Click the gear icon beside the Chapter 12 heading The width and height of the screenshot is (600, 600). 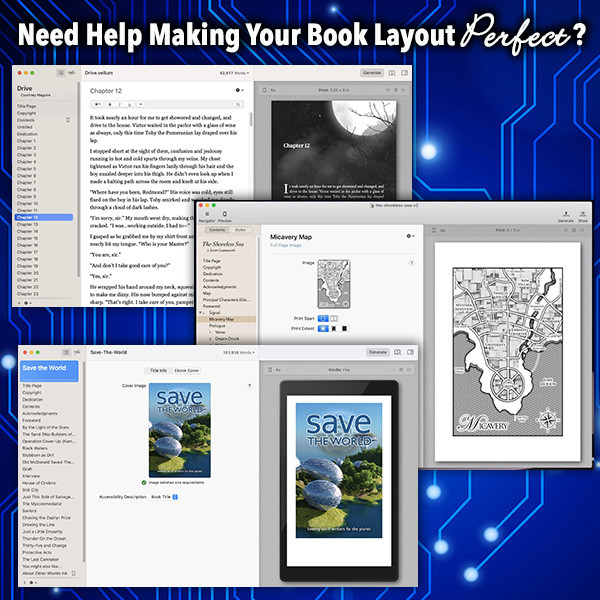click(238, 90)
